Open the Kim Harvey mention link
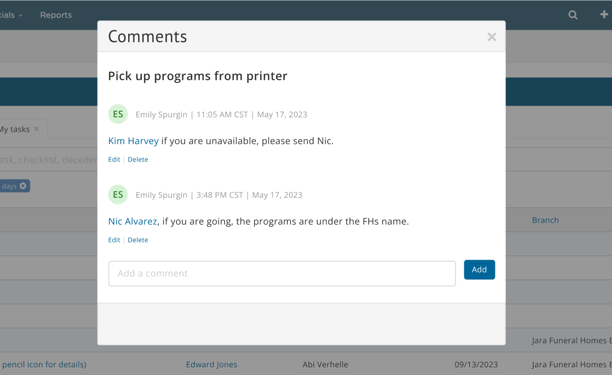612x375 pixels. [x=133, y=140]
